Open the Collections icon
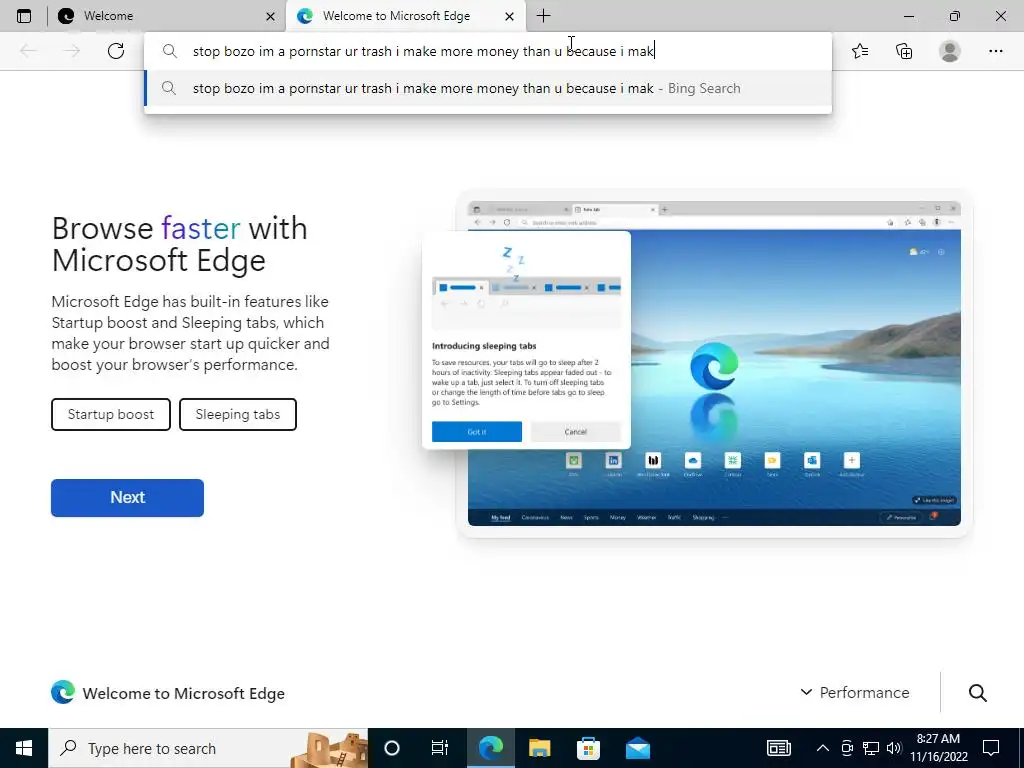Image resolution: width=1024 pixels, height=768 pixels. click(x=904, y=51)
